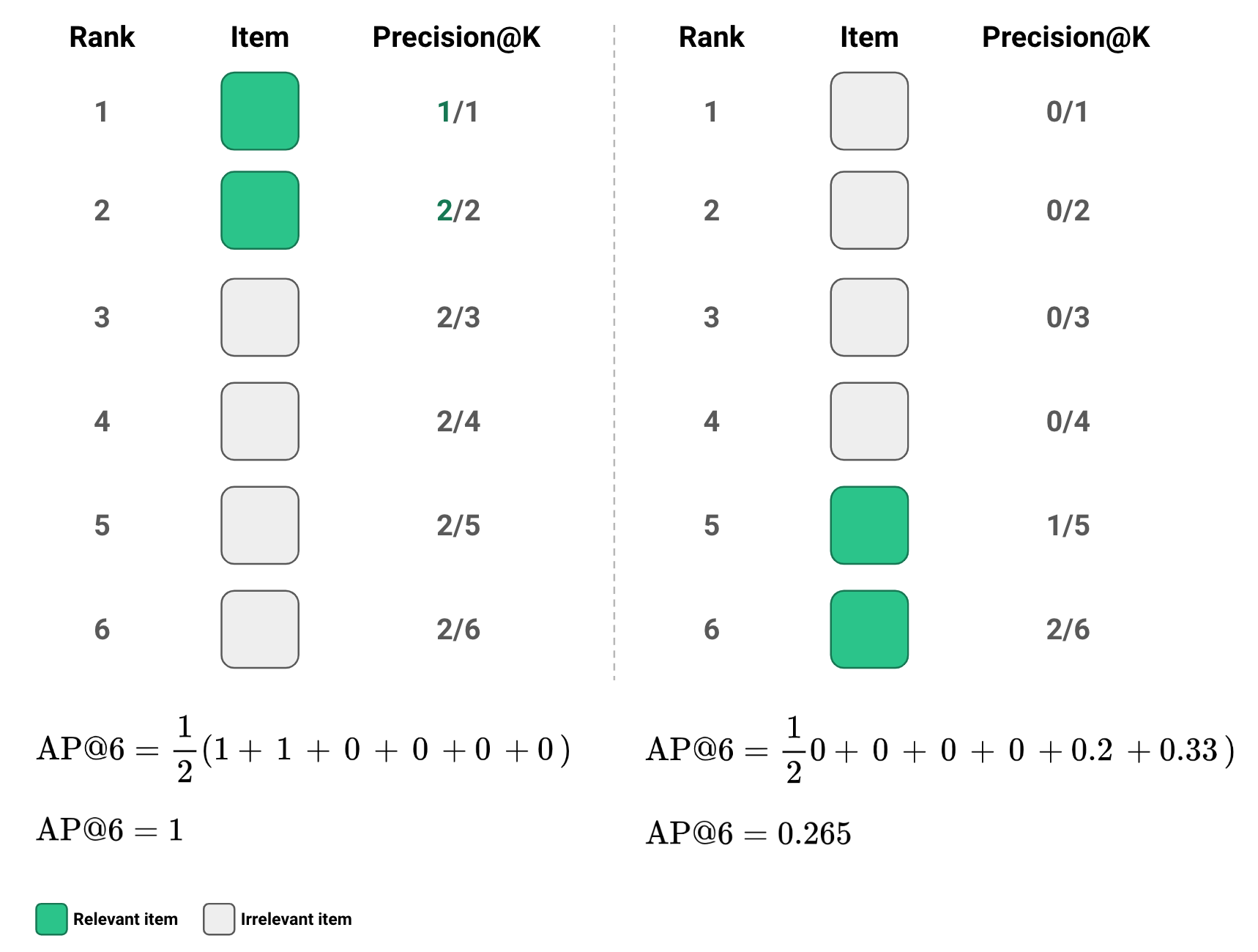Viewport: 1258px width, 952px height.
Task: Click the AP@6 = 1 result
Action: tap(110, 830)
